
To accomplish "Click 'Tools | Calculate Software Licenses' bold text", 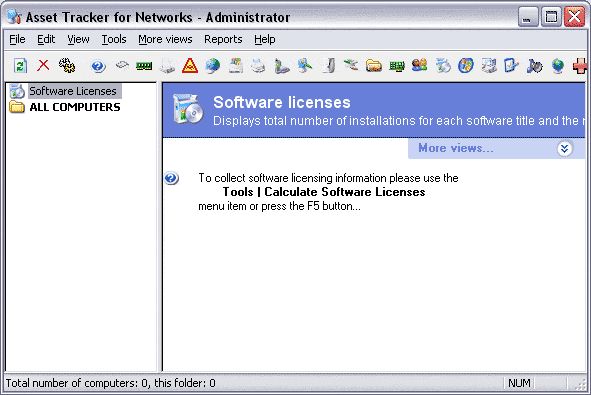I will tap(324, 192).
